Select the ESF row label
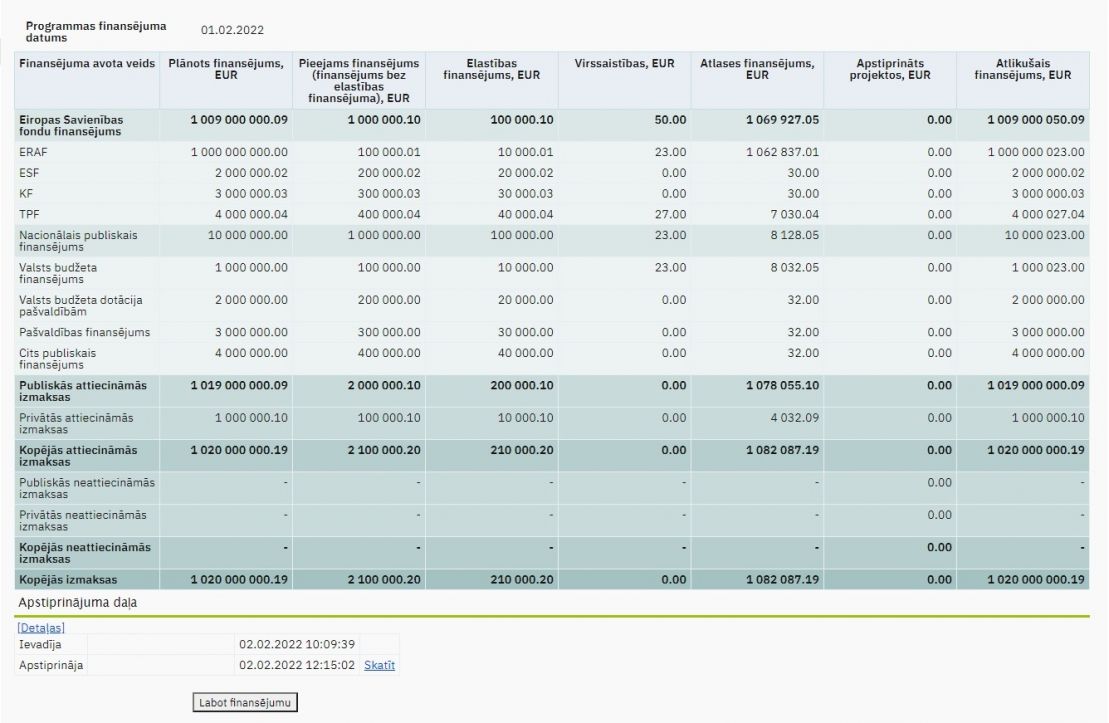 click(x=29, y=172)
